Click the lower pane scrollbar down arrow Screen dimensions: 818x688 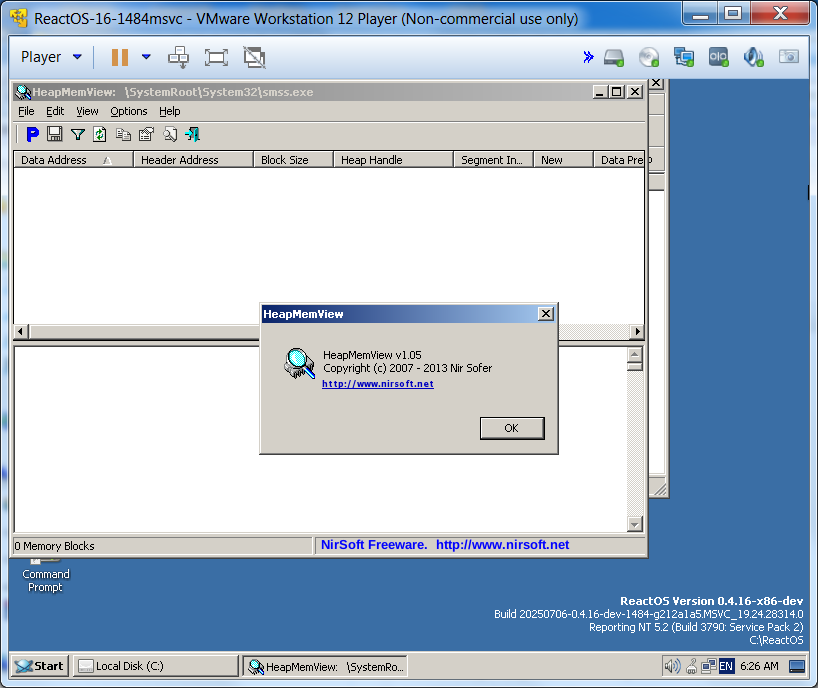(635, 524)
